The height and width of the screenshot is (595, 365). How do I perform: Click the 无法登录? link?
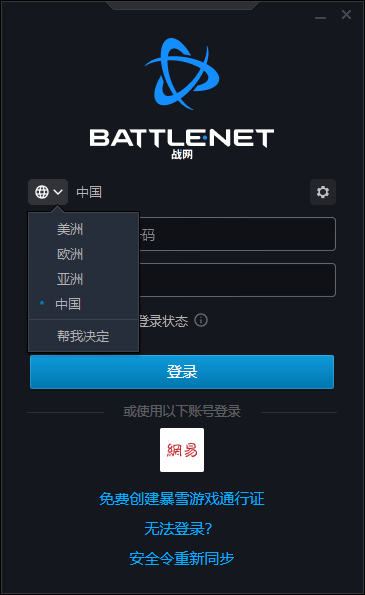point(178,529)
